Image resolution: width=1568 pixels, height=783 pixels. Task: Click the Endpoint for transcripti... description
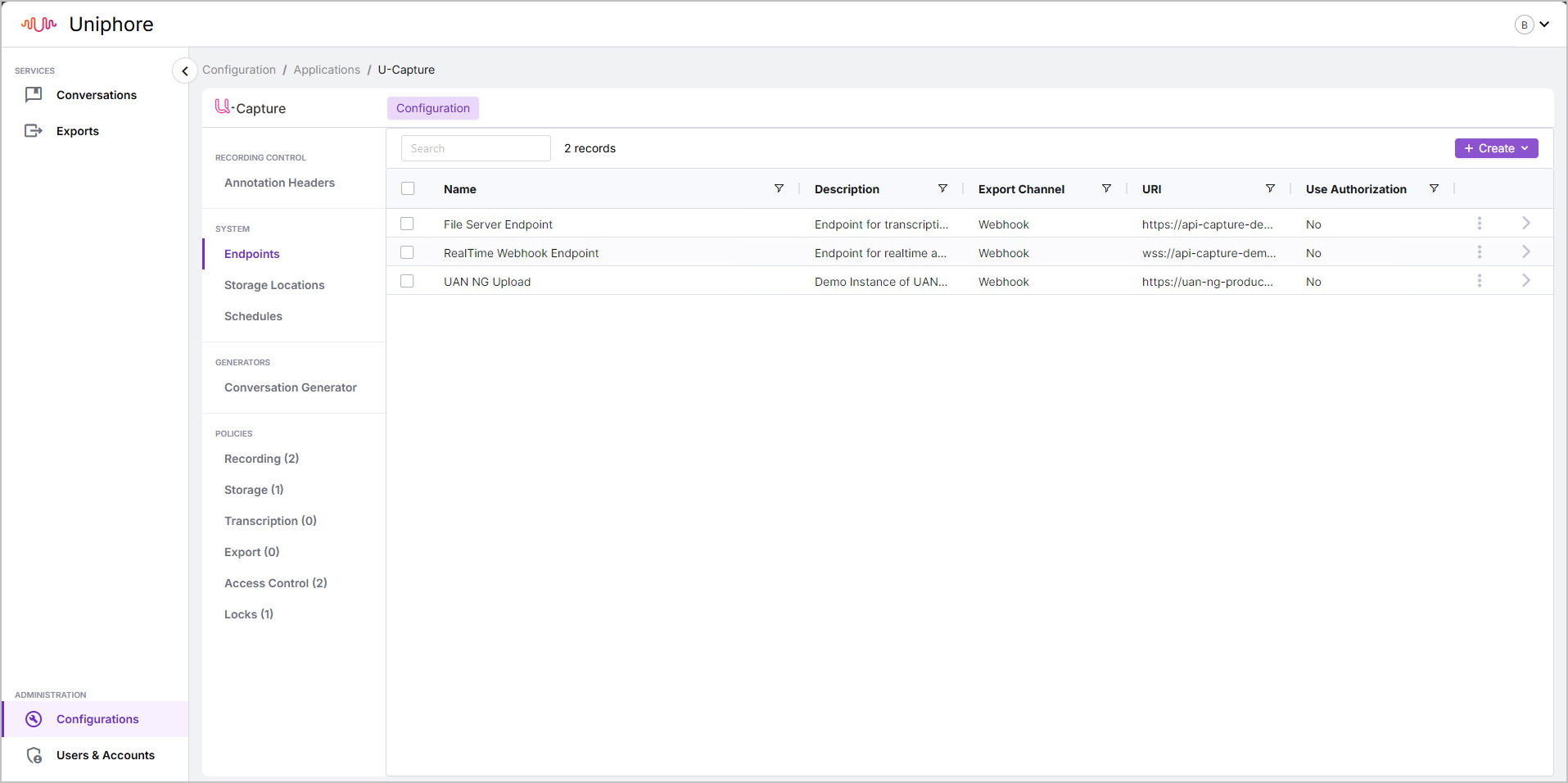point(881,224)
